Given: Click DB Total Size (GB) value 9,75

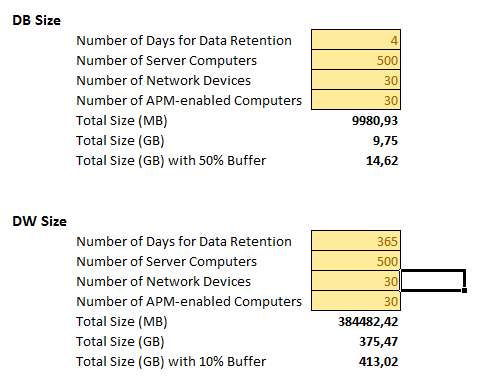Looking at the screenshot, I should pyautogui.click(x=385, y=140).
